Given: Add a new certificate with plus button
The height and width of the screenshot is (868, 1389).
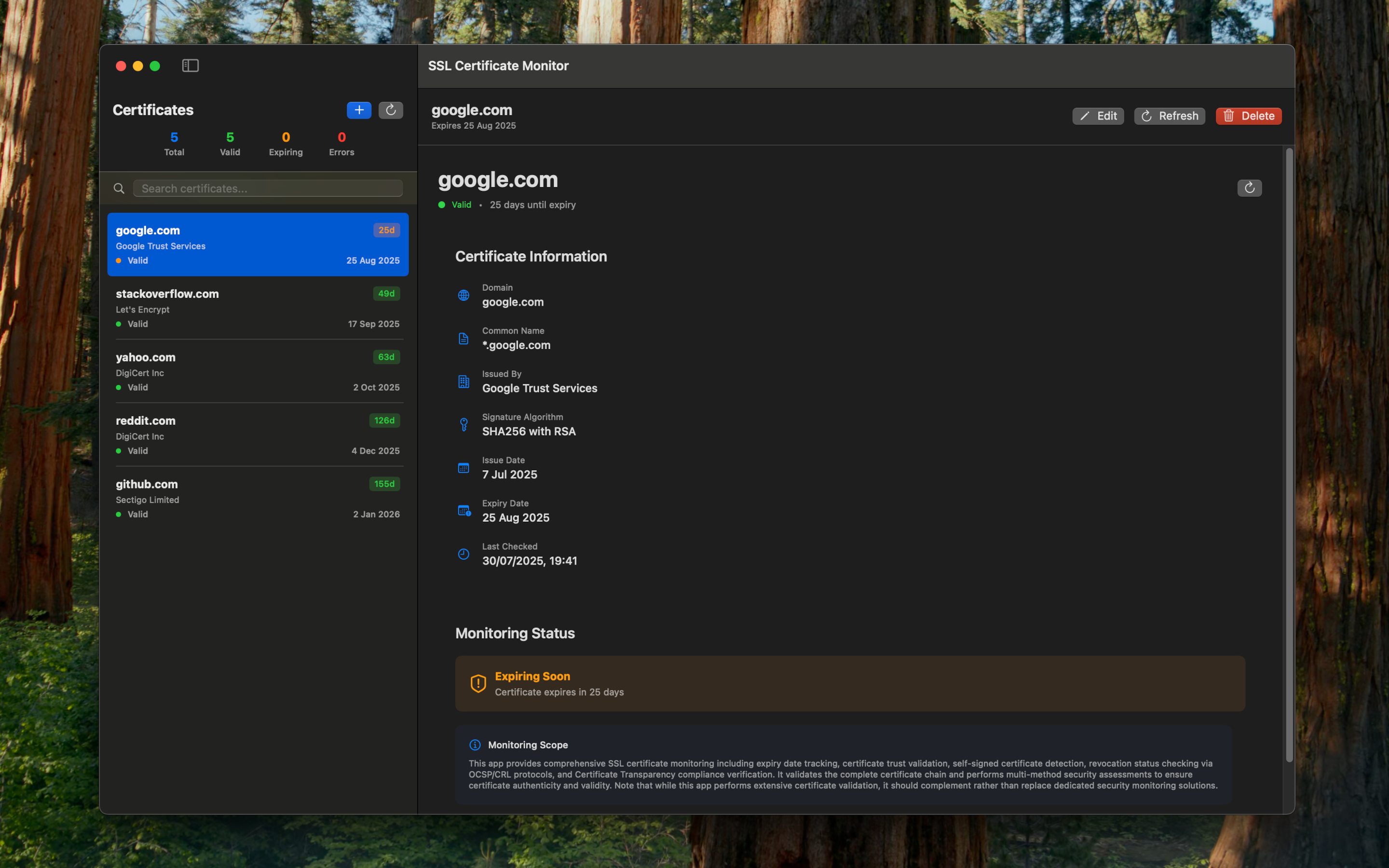Looking at the screenshot, I should 359,109.
